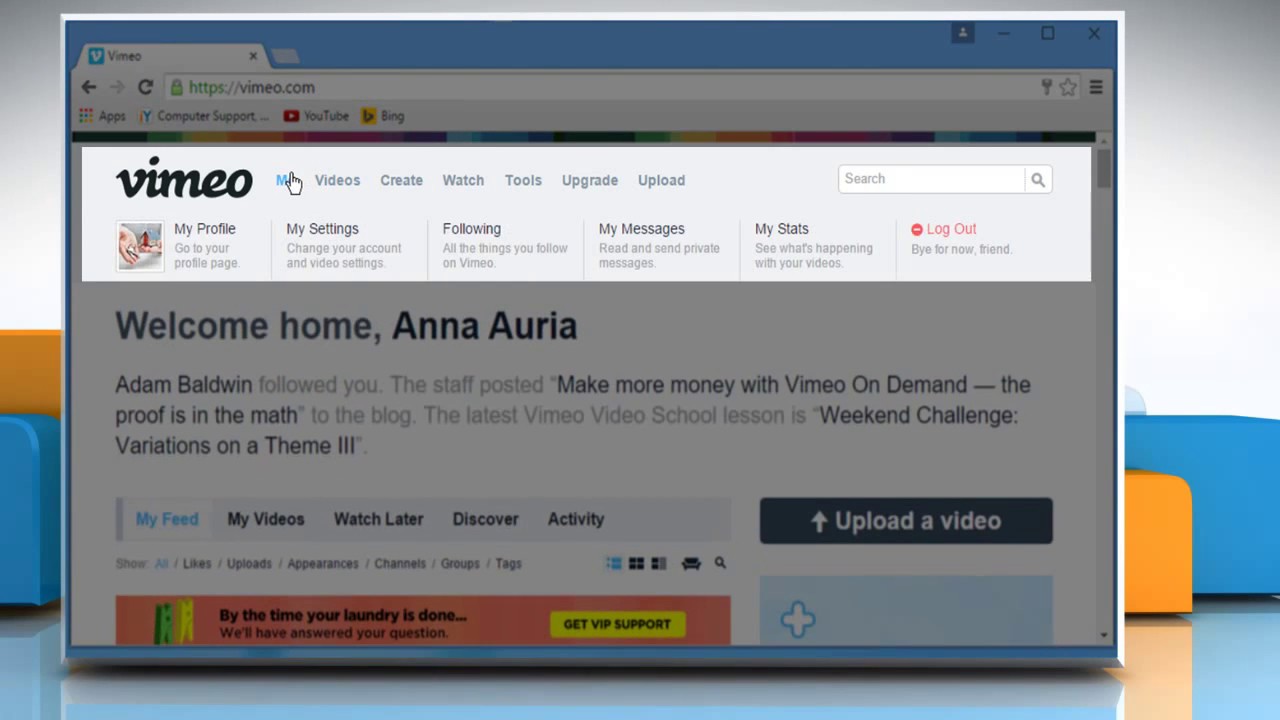This screenshot has height=720, width=1280.
Task: Open the Make more money blog link
Action: coord(572,400)
